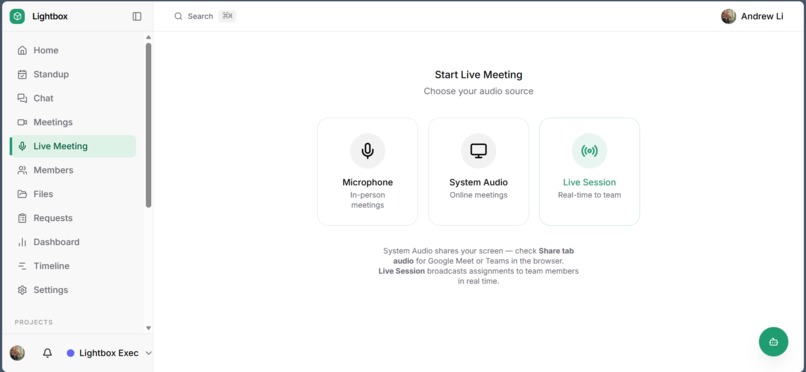Open the Members menu item

pos(72,170)
